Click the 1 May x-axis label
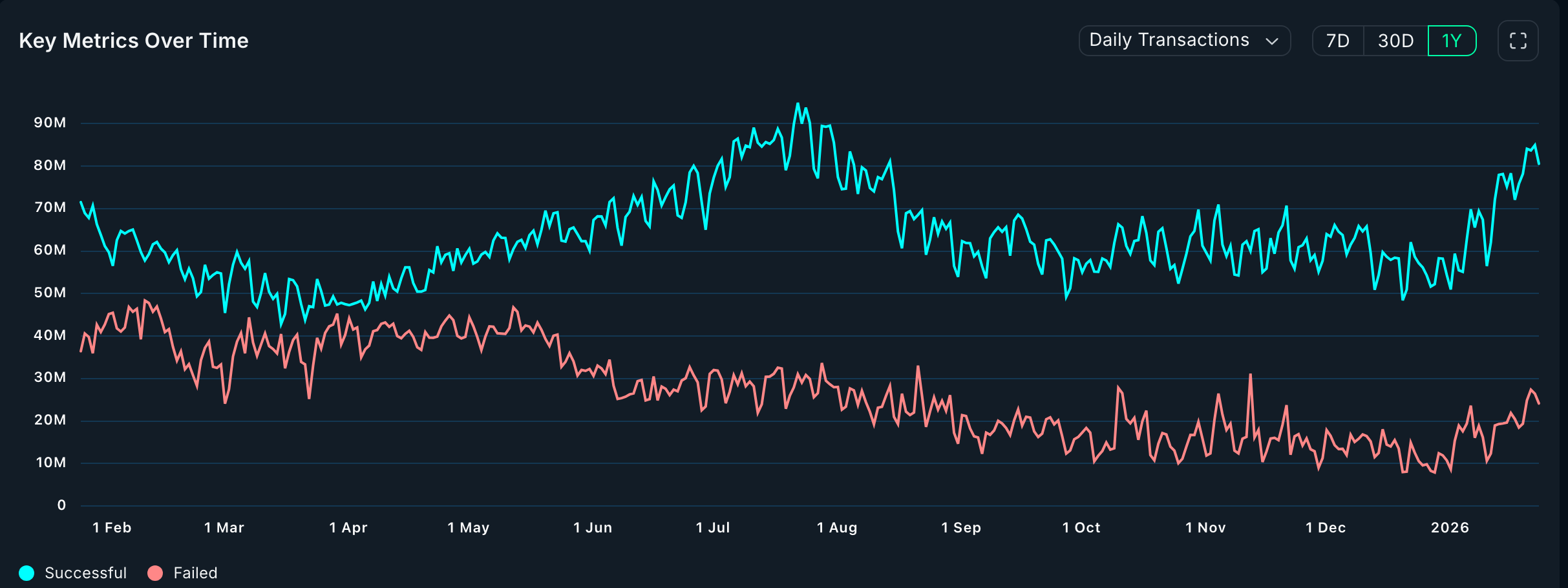The height and width of the screenshot is (588, 1568). pyautogui.click(x=469, y=528)
